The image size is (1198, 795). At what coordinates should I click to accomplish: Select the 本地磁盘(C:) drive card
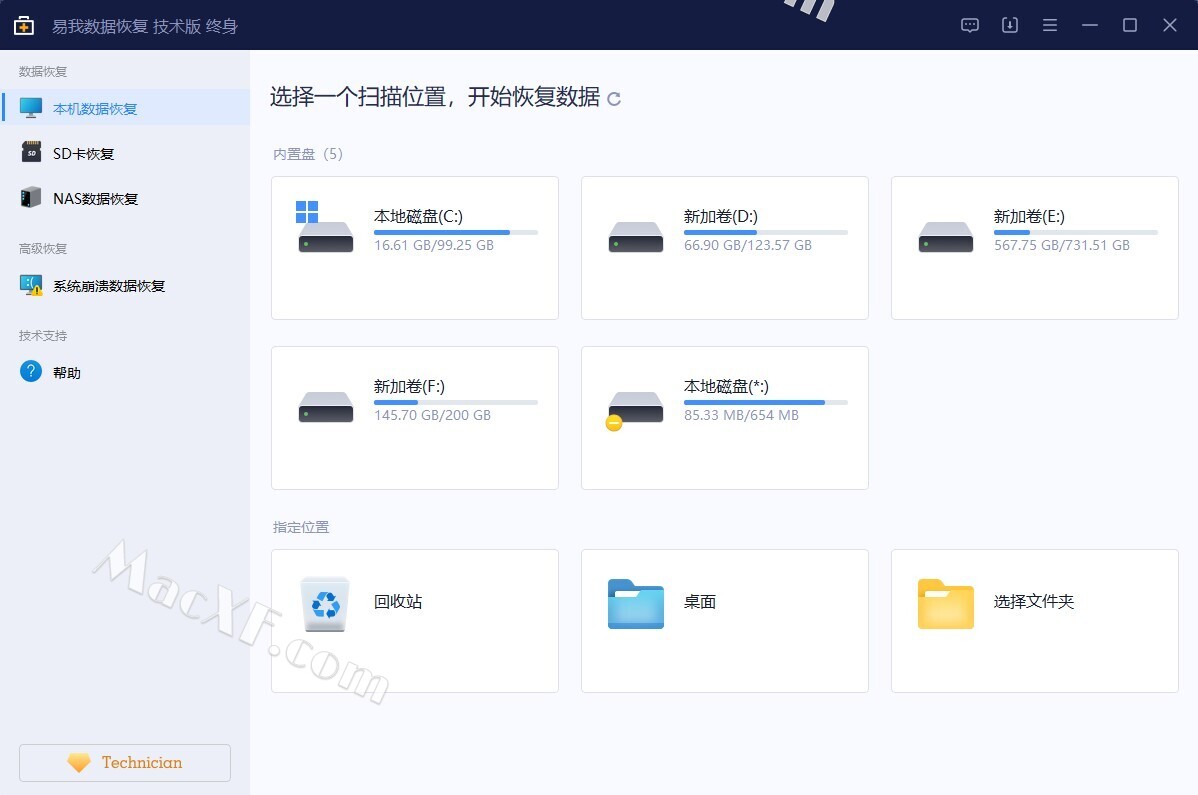click(x=415, y=248)
